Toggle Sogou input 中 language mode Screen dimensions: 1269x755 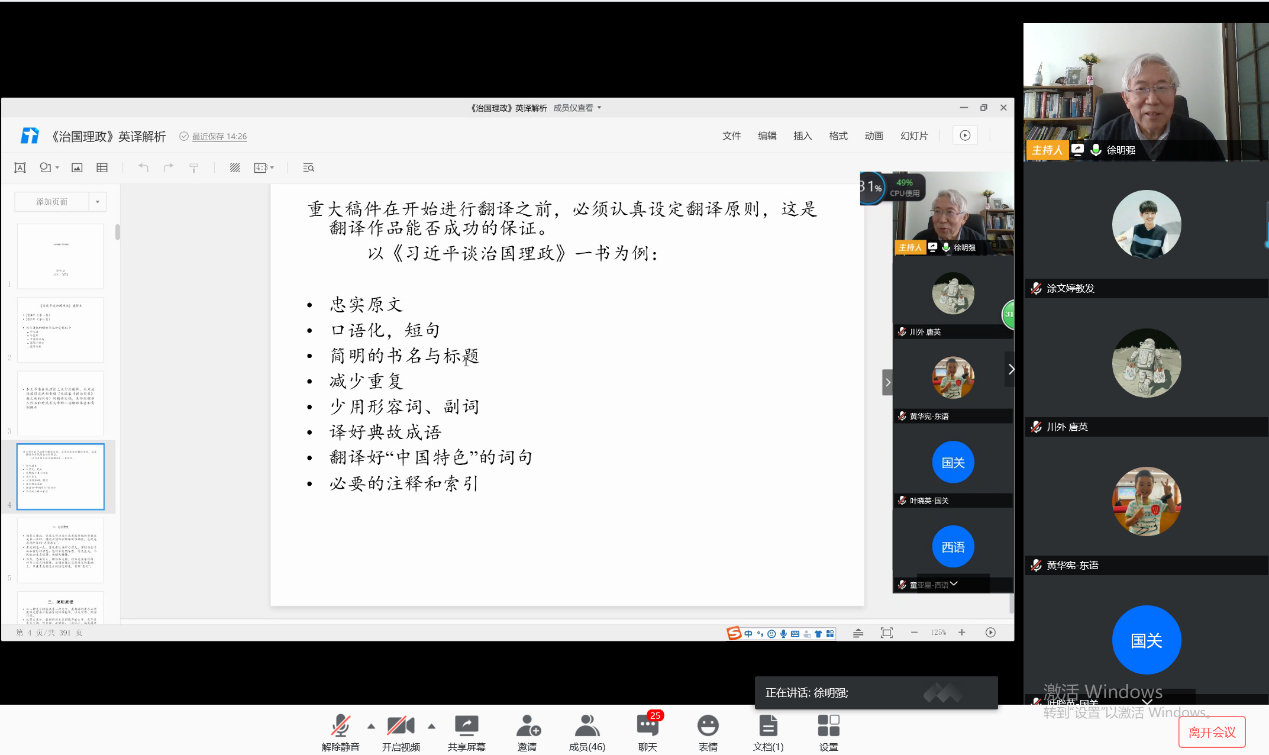point(748,633)
